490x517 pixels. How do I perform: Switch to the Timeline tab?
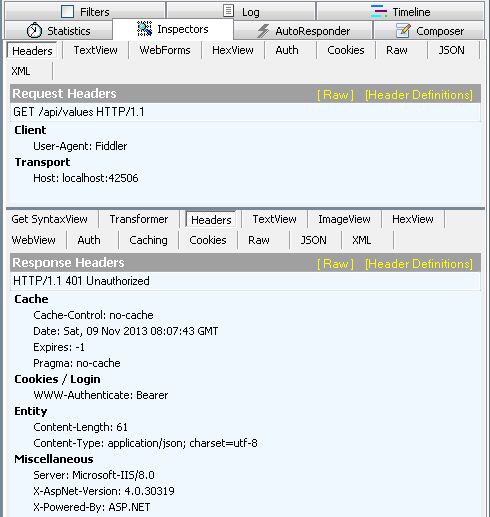pos(400,11)
